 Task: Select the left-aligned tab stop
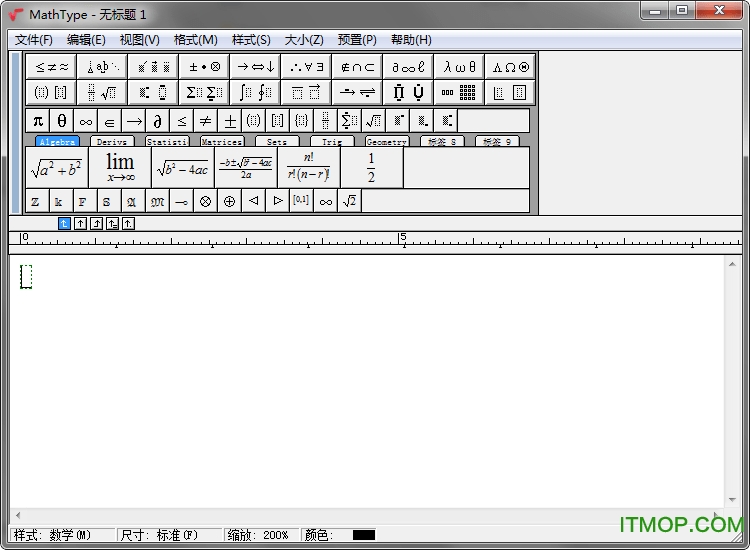click(x=64, y=223)
